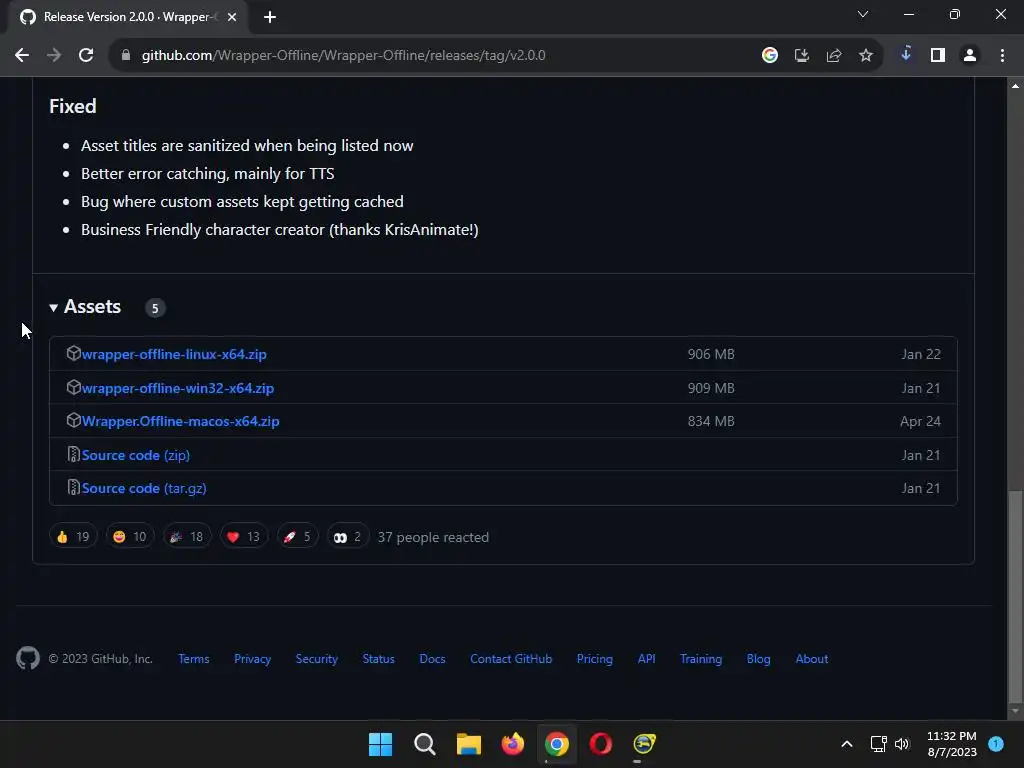Download wrapper-offline-win32-x64.zip

(x=178, y=388)
